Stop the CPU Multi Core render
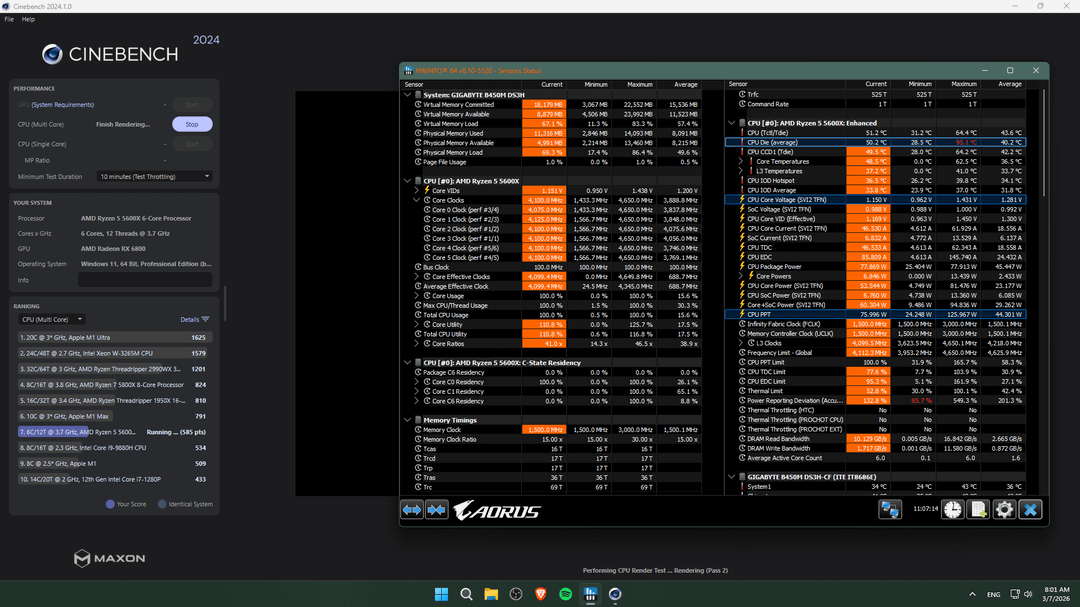1080x607 pixels. pos(192,124)
